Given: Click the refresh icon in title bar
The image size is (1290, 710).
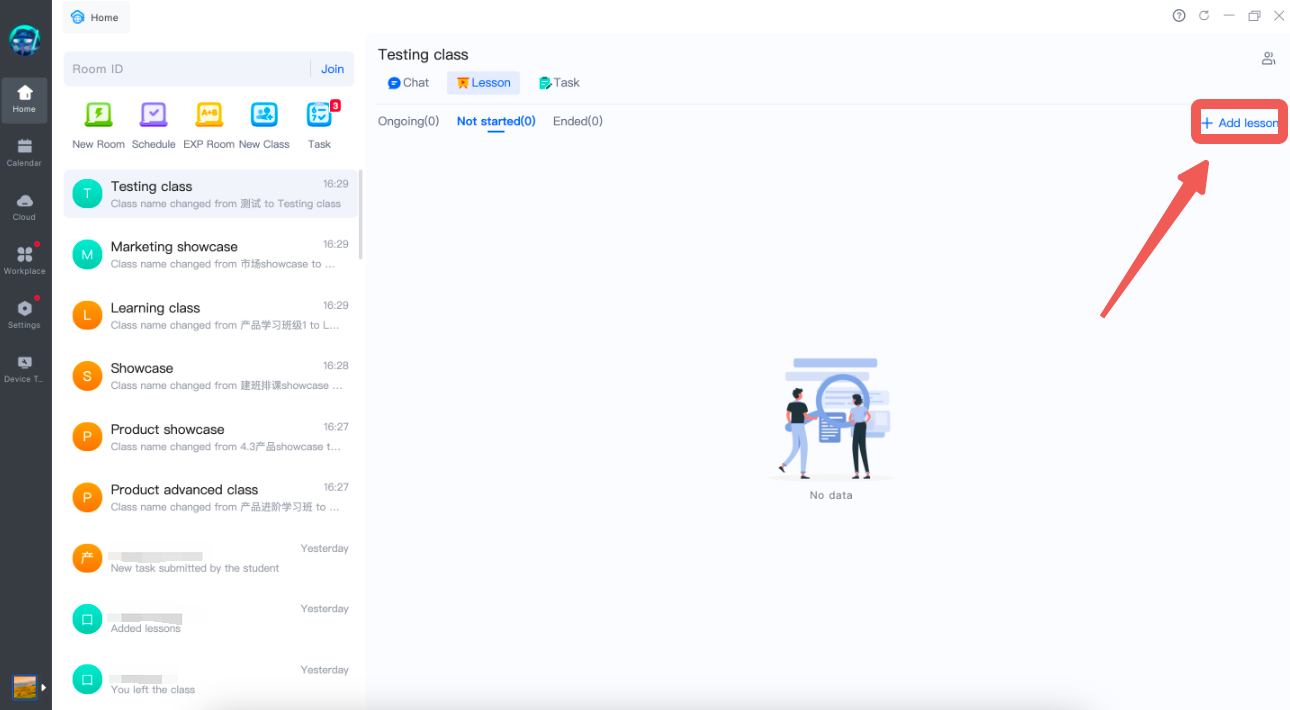Looking at the screenshot, I should pos(1204,16).
